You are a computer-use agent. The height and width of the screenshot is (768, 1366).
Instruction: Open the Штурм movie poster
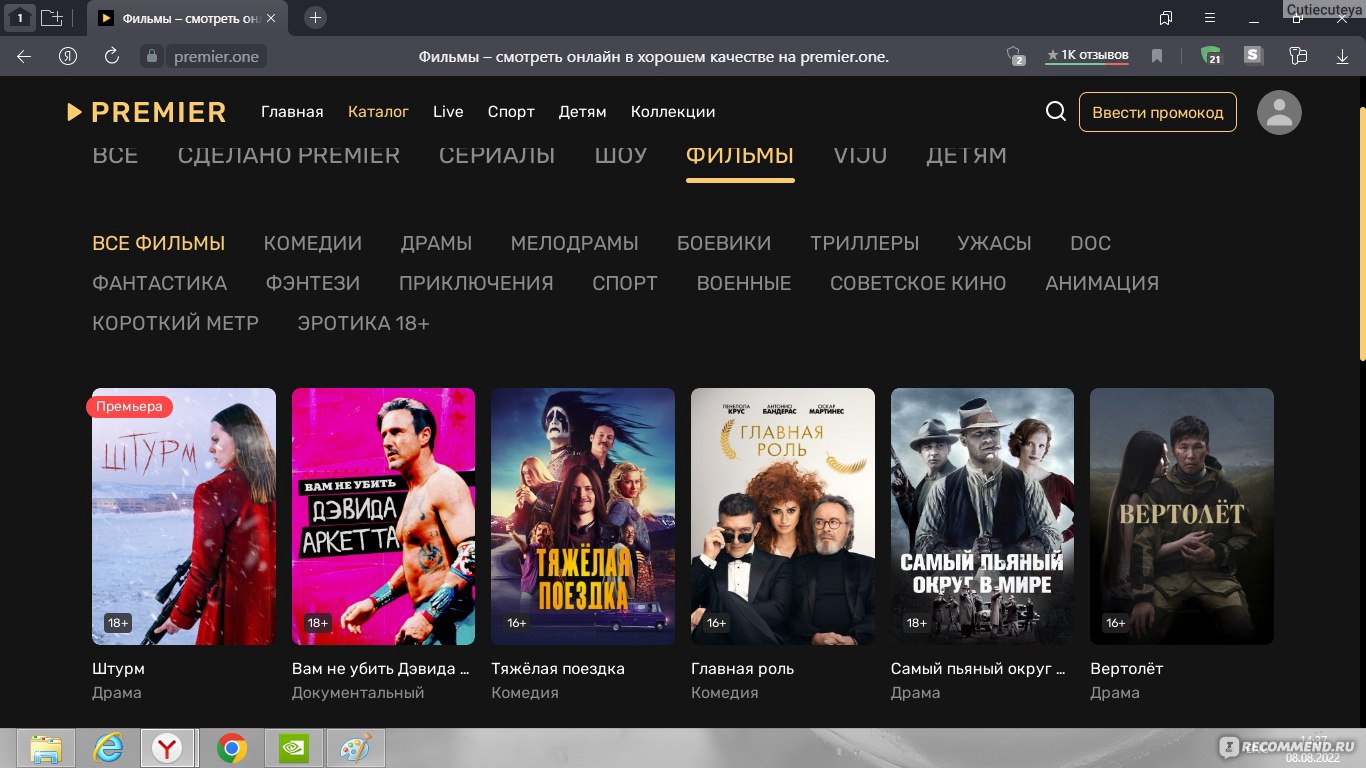tap(184, 516)
